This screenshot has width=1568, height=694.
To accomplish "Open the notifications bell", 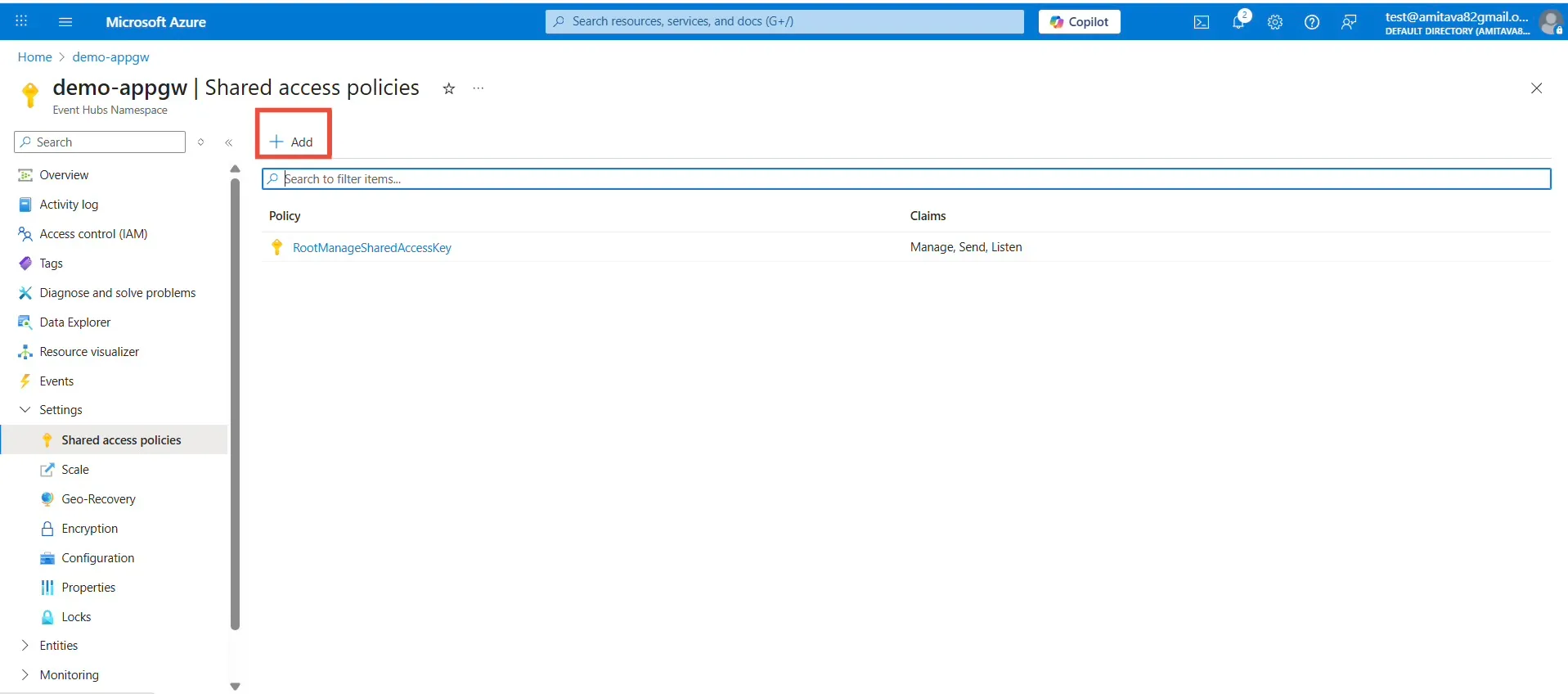I will point(1239,21).
